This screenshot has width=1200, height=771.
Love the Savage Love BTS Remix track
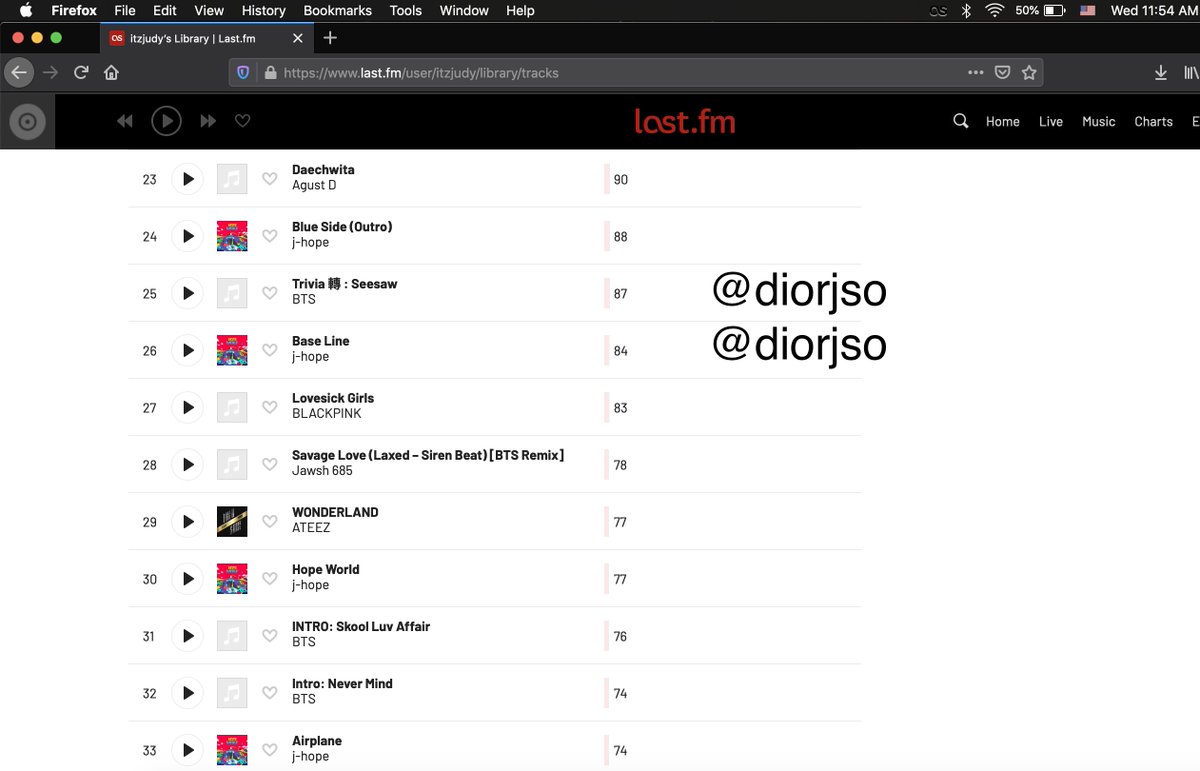click(269, 464)
